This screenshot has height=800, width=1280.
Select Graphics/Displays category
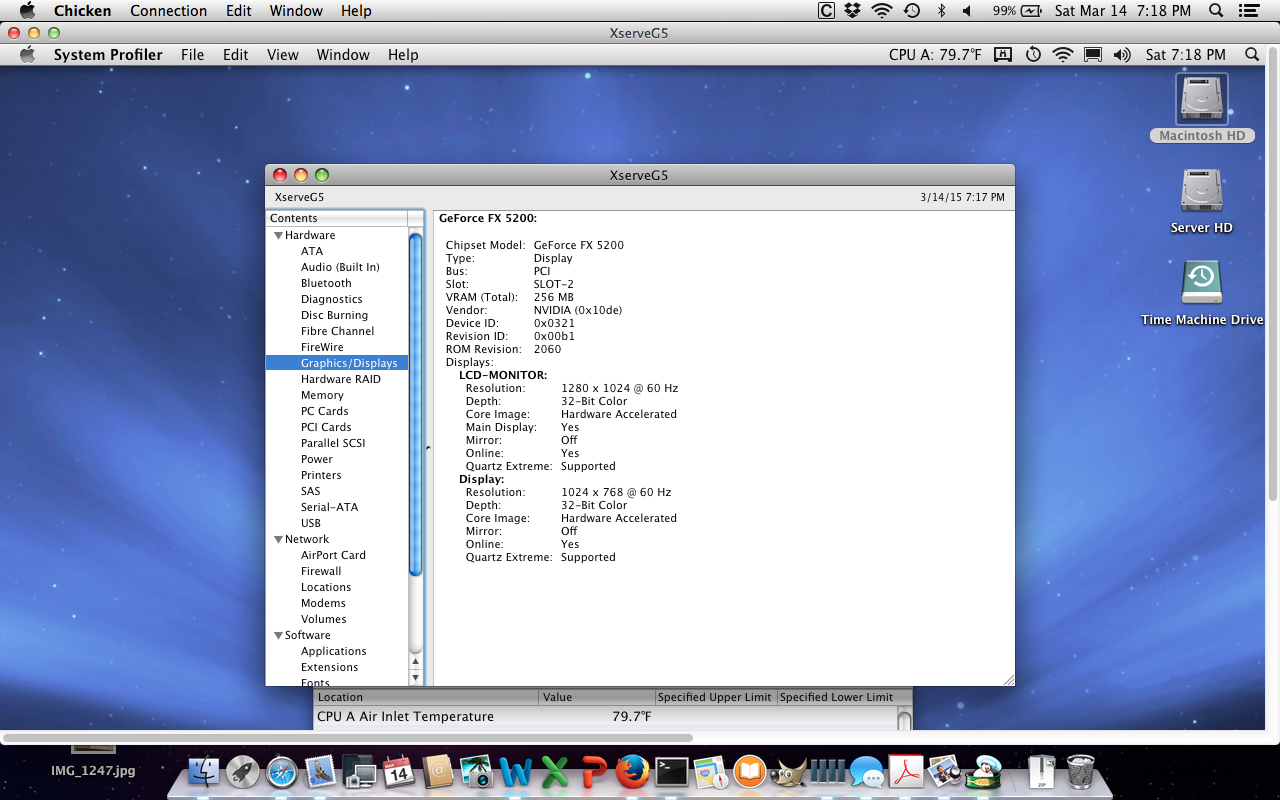click(x=337, y=363)
